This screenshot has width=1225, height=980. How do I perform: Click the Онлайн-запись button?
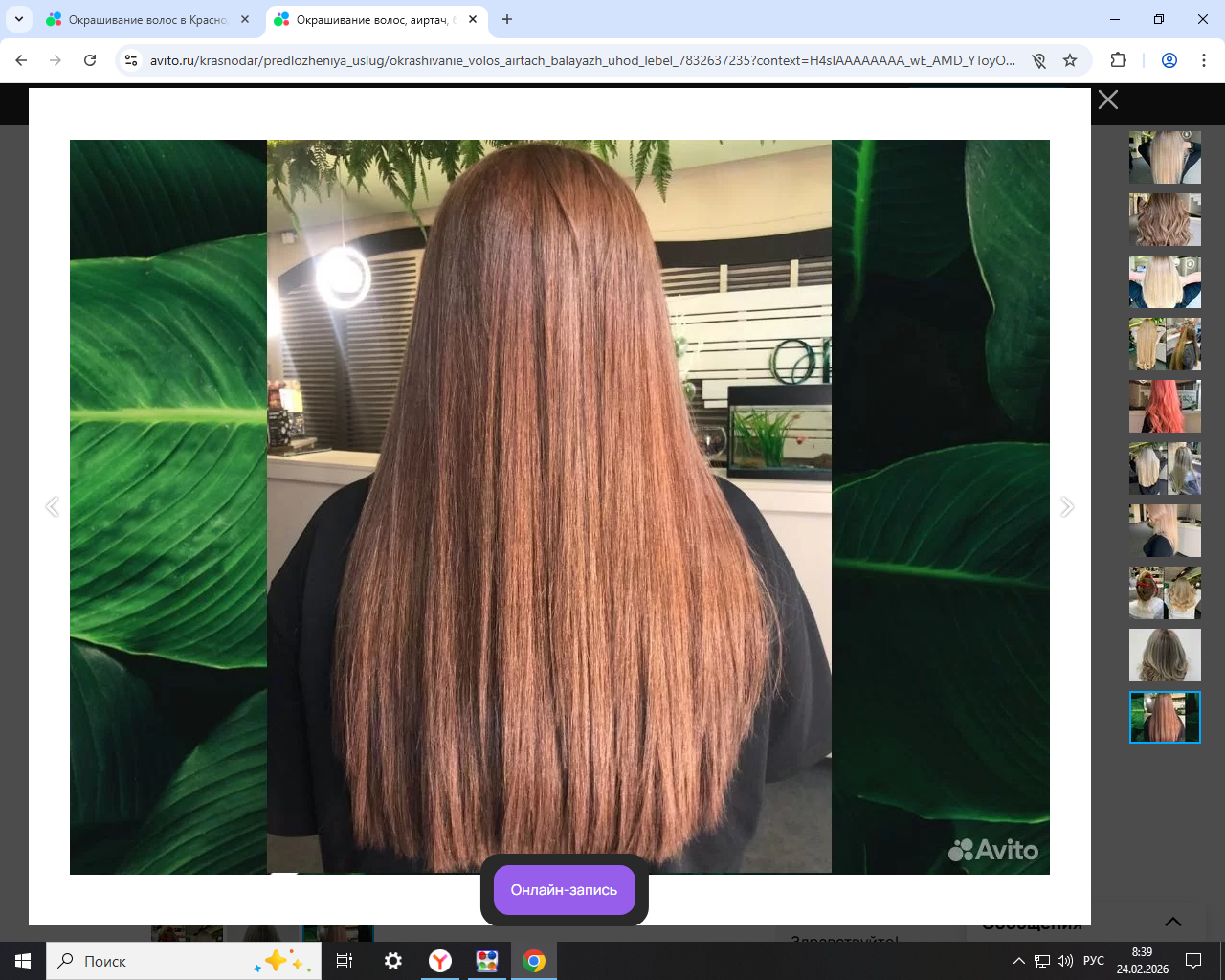click(x=564, y=890)
